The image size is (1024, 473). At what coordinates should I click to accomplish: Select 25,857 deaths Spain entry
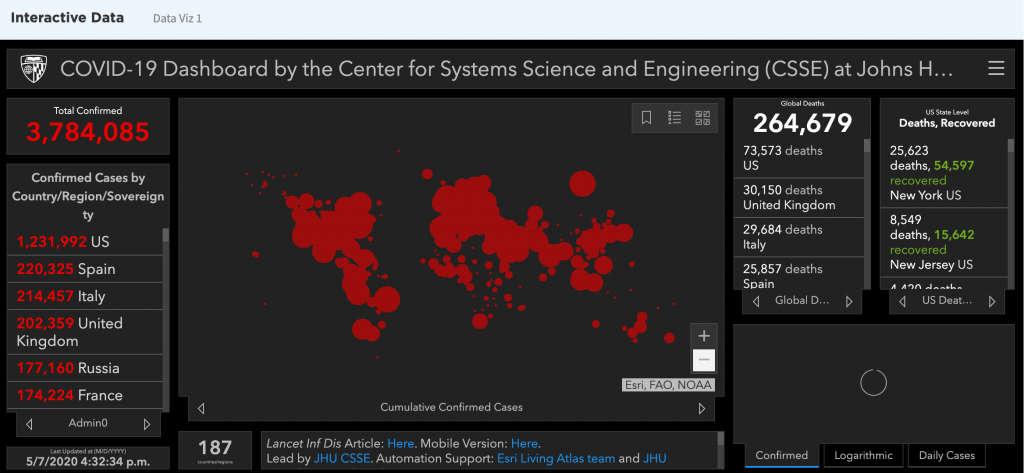pos(799,274)
